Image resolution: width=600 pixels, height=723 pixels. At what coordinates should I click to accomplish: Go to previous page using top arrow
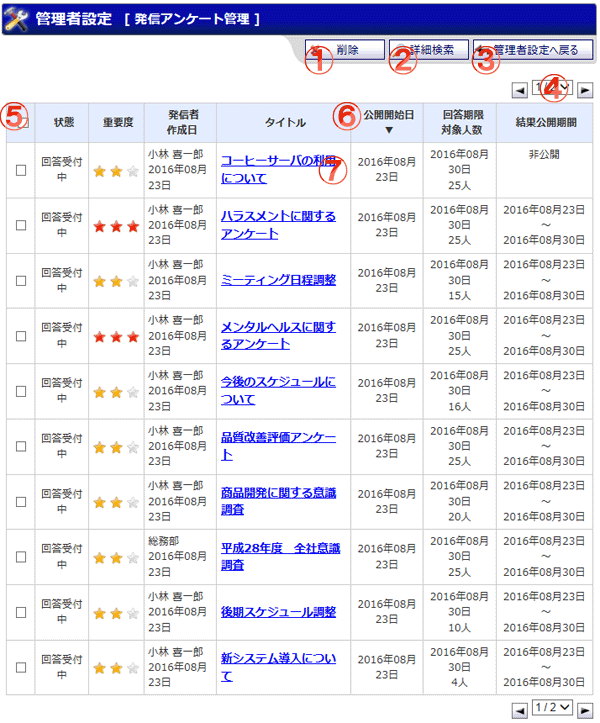tap(520, 90)
